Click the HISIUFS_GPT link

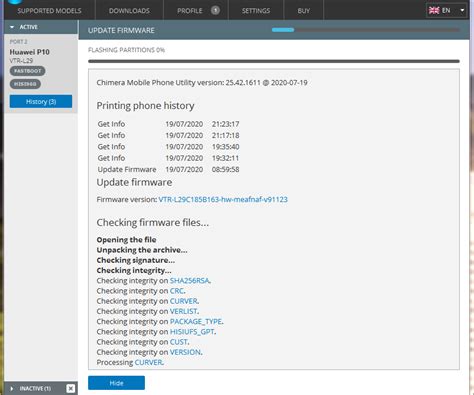tap(192, 332)
